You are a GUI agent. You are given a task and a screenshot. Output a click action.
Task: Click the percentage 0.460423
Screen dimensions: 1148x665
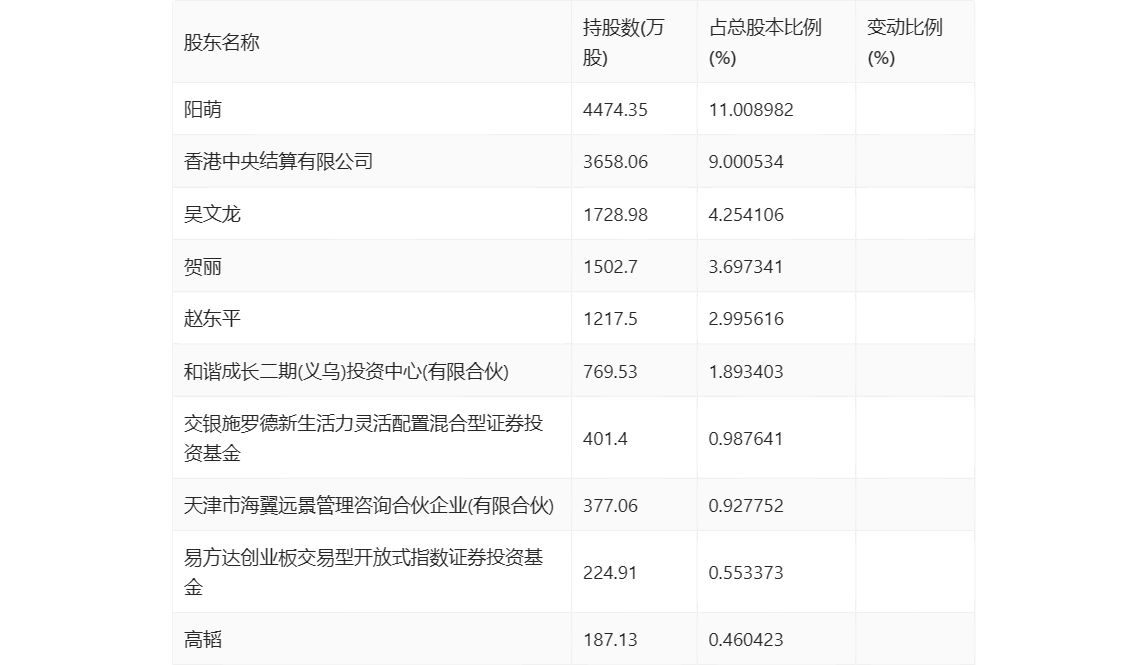tap(746, 639)
